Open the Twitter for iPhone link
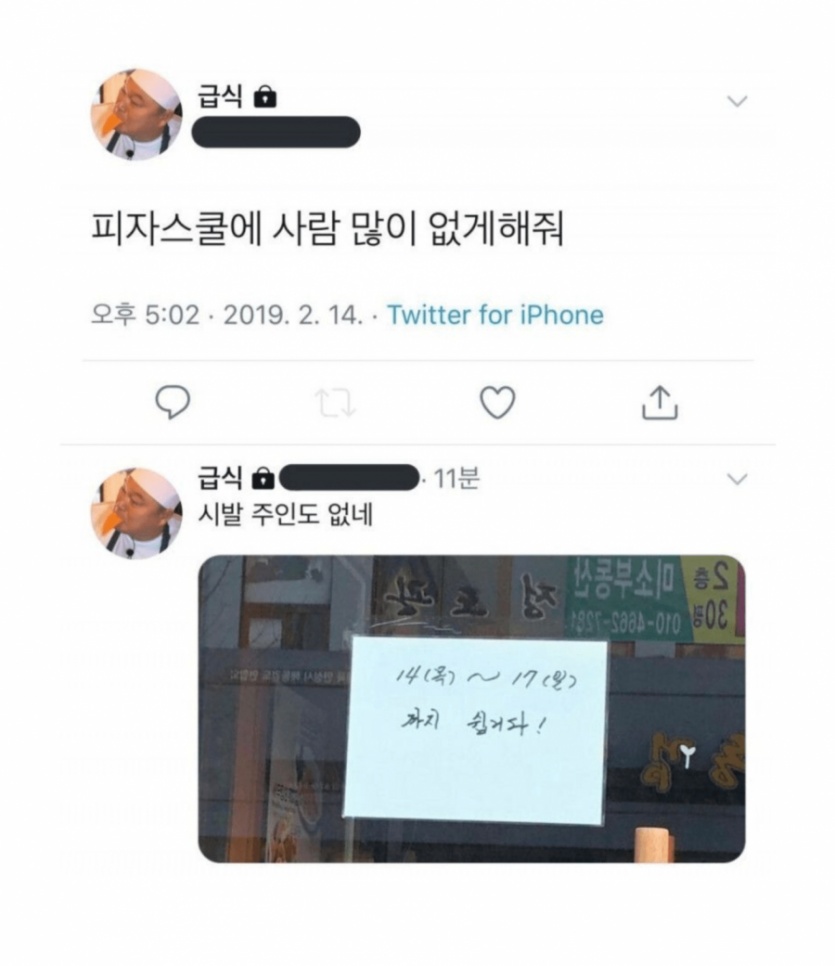Screen dimensions: 835x966 [495, 315]
